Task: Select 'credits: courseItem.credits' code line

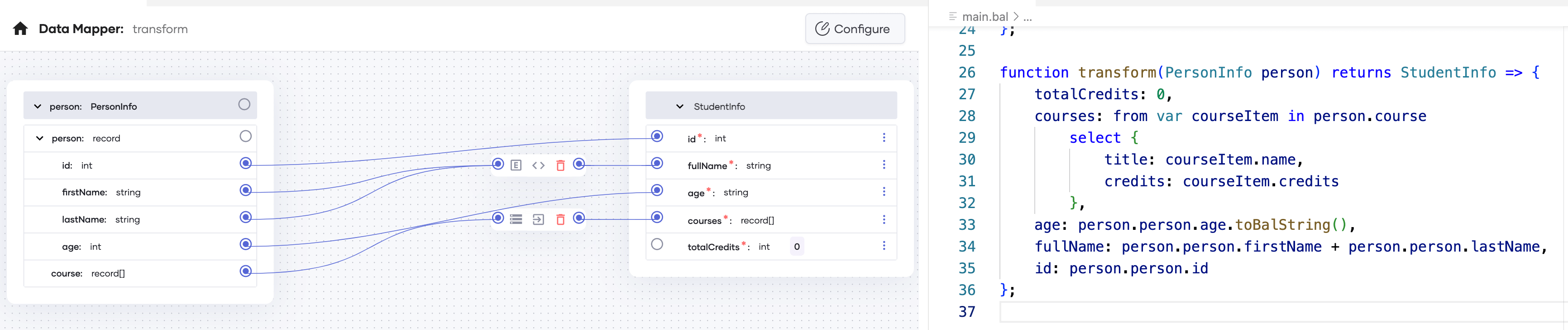Action: click(x=1221, y=182)
